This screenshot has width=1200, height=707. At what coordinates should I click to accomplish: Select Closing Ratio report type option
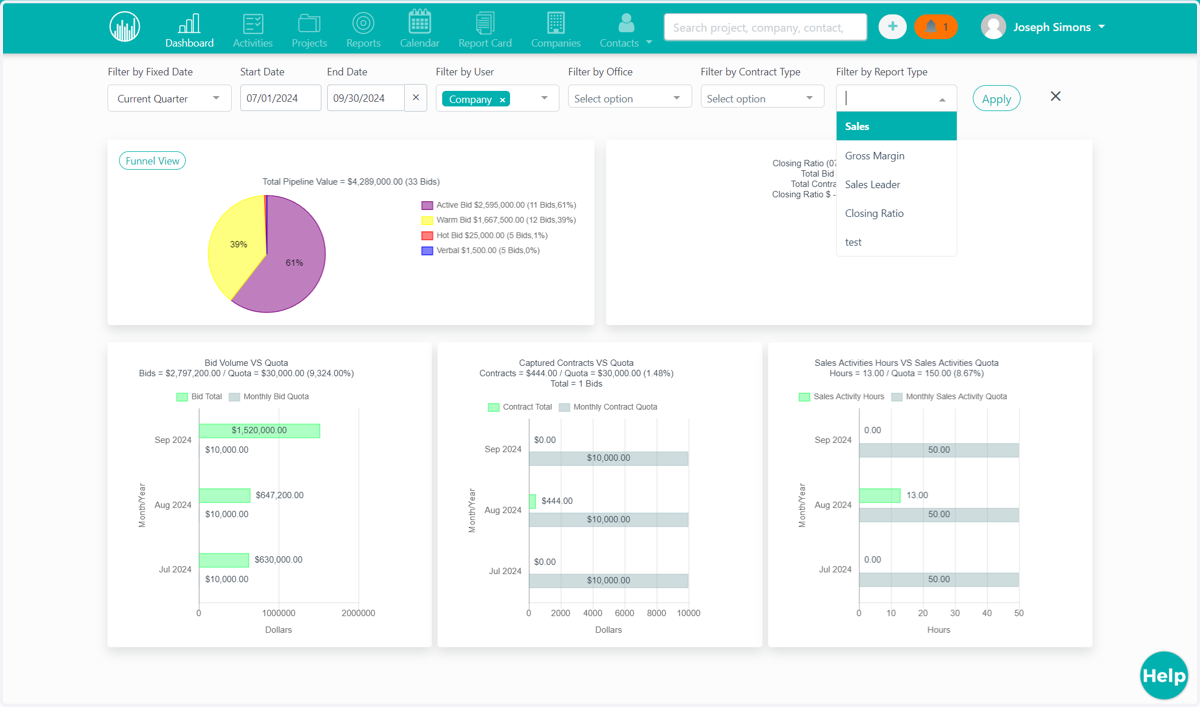(x=896, y=213)
